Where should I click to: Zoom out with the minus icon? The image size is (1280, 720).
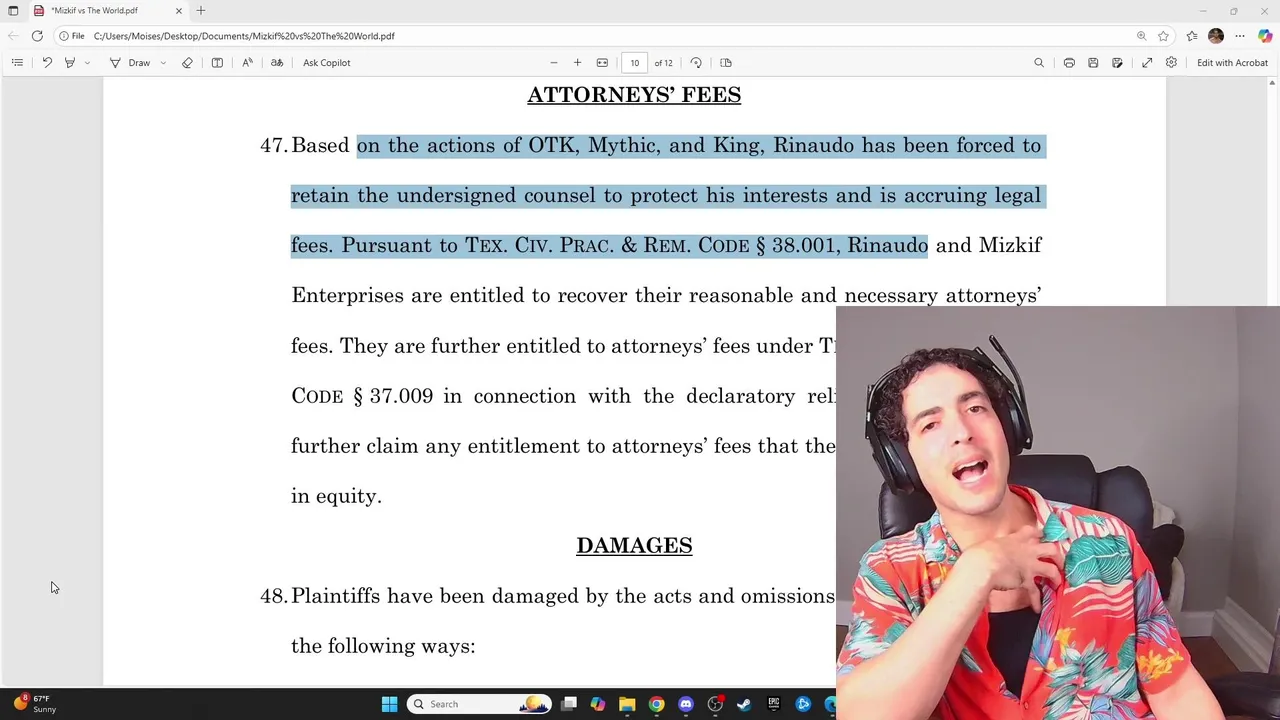point(554,62)
